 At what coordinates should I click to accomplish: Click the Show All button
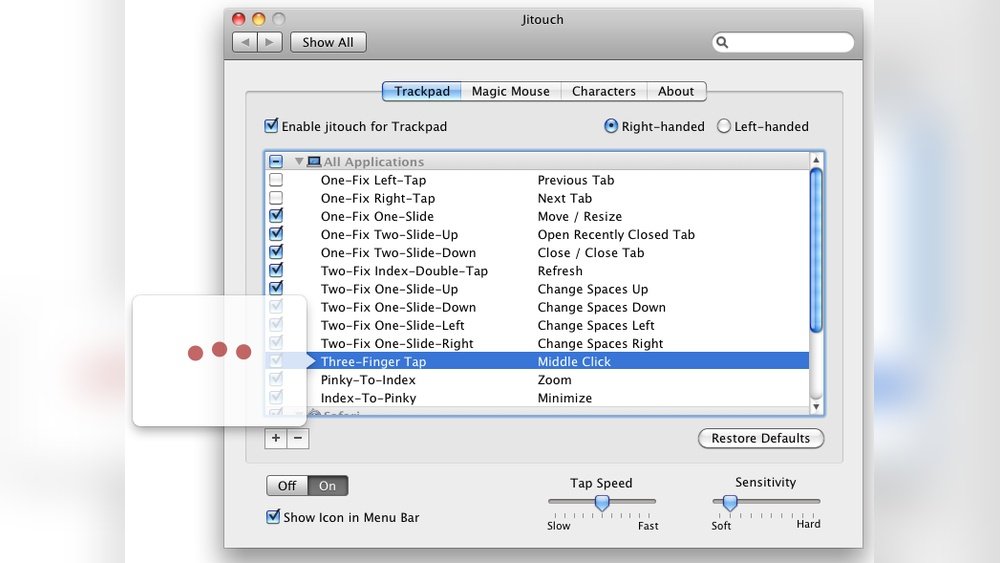click(328, 42)
